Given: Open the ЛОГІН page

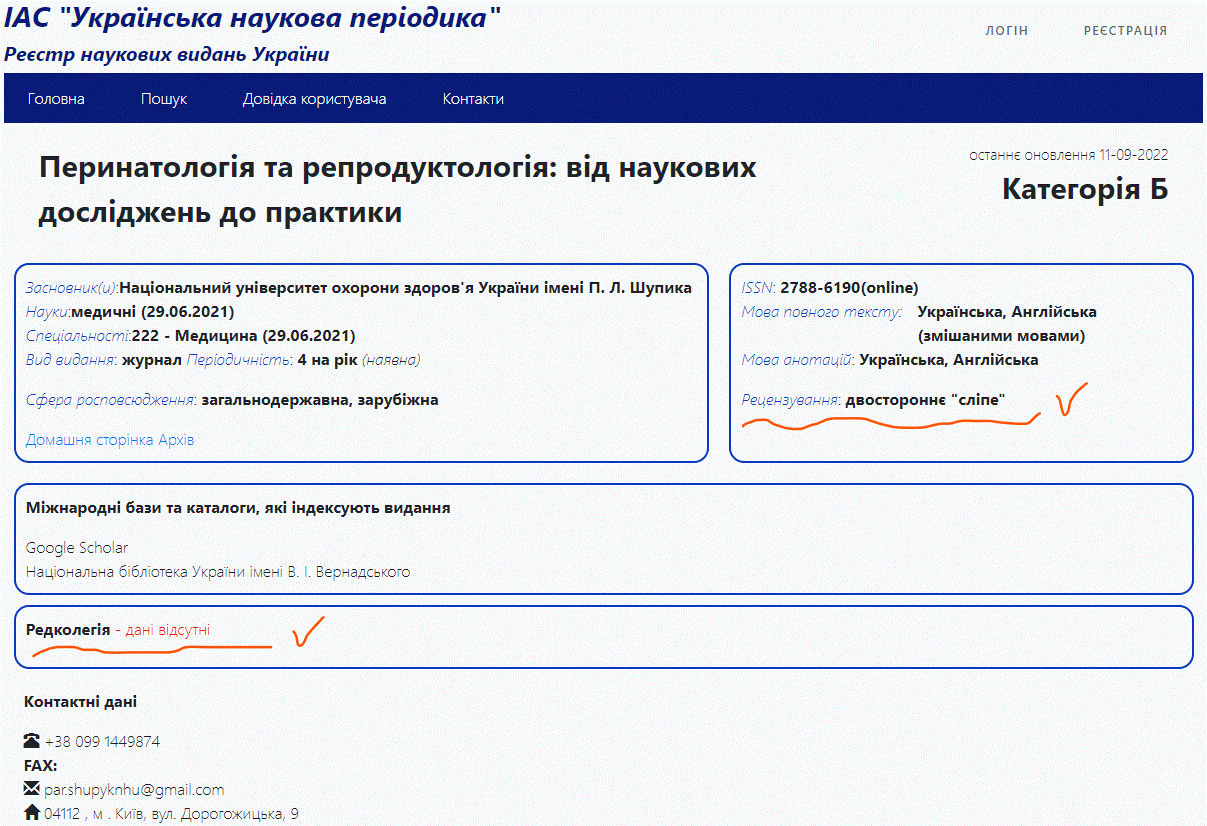Looking at the screenshot, I should tap(1007, 31).
